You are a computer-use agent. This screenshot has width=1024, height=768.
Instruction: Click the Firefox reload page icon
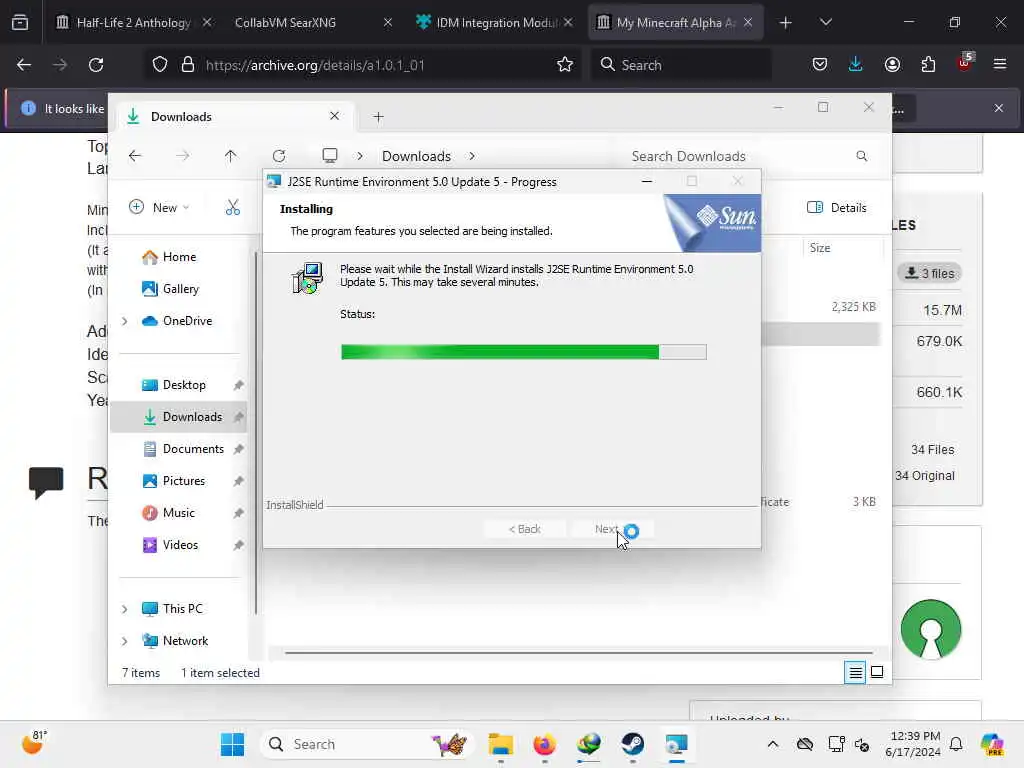96,65
